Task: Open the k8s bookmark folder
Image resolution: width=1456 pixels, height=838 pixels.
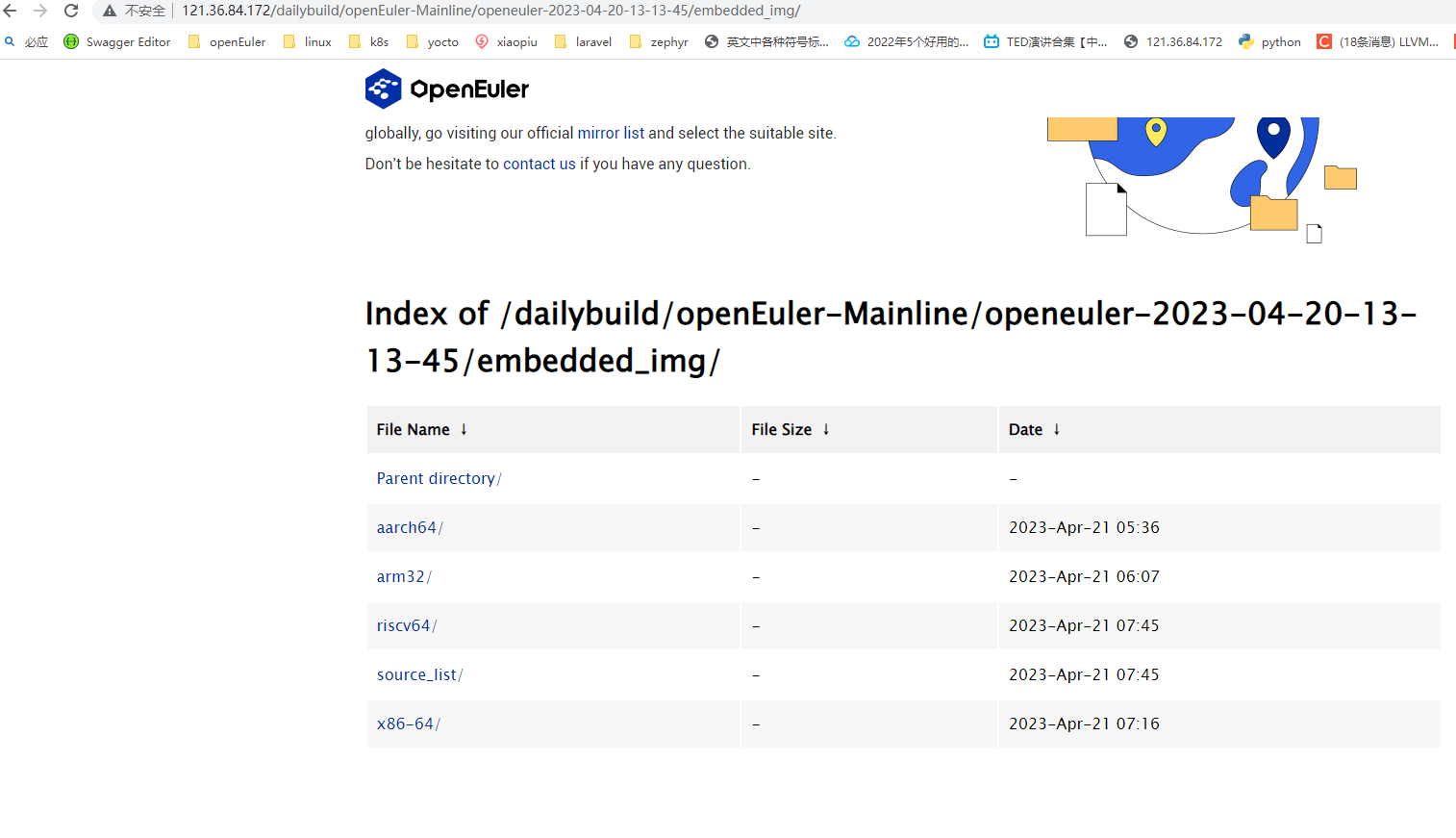Action: pos(369,41)
